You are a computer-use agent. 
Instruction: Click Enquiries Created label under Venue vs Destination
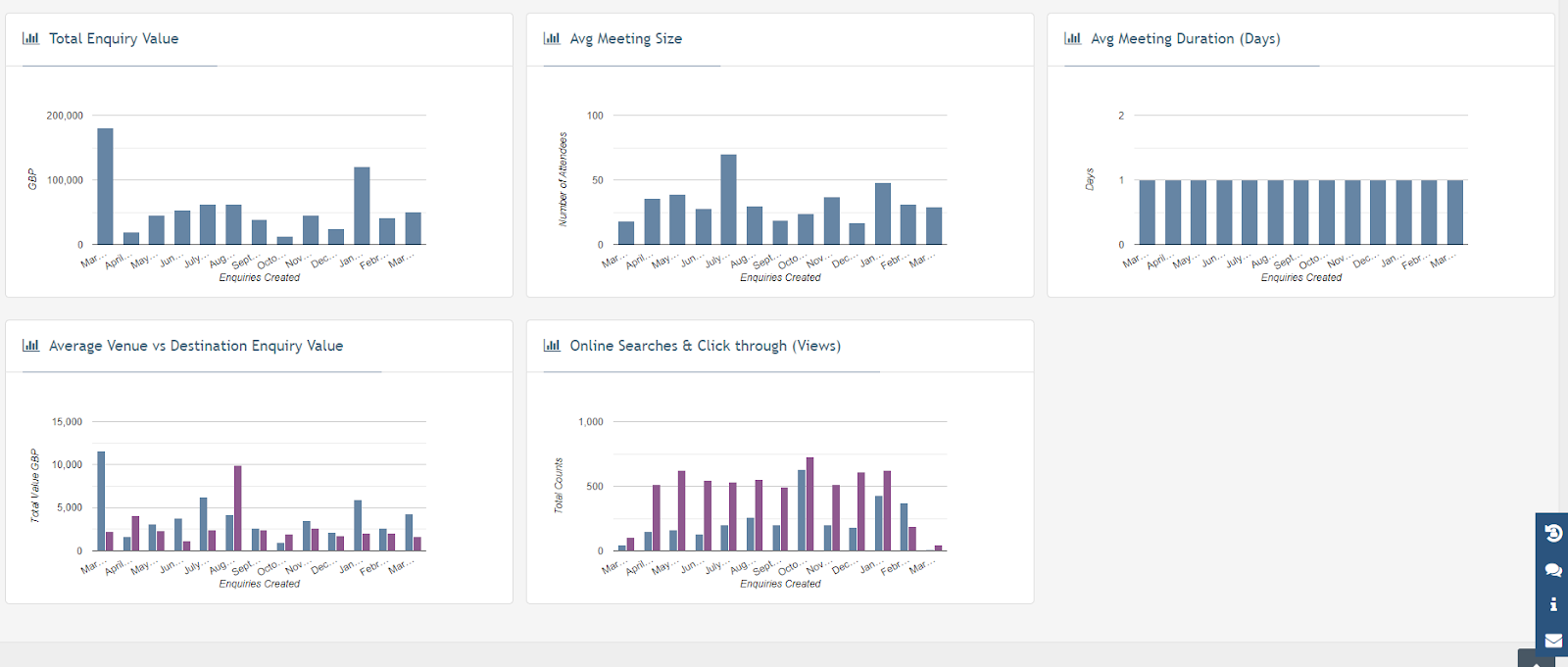260,584
